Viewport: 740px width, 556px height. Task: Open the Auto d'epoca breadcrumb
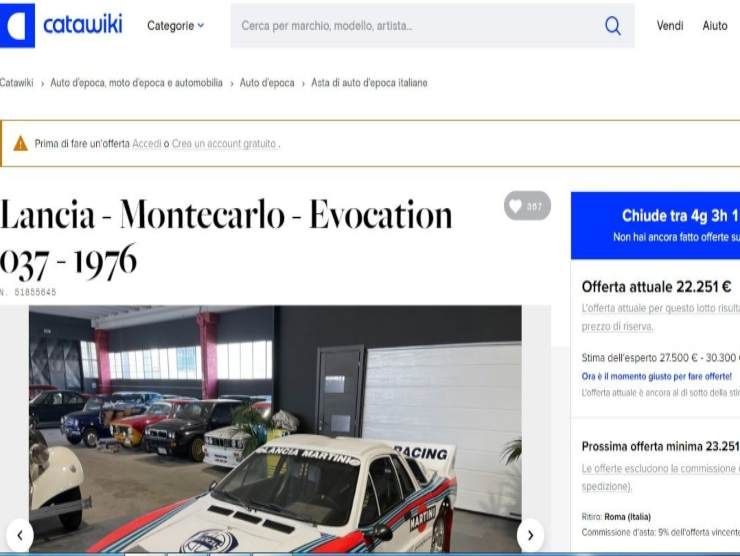(267, 83)
